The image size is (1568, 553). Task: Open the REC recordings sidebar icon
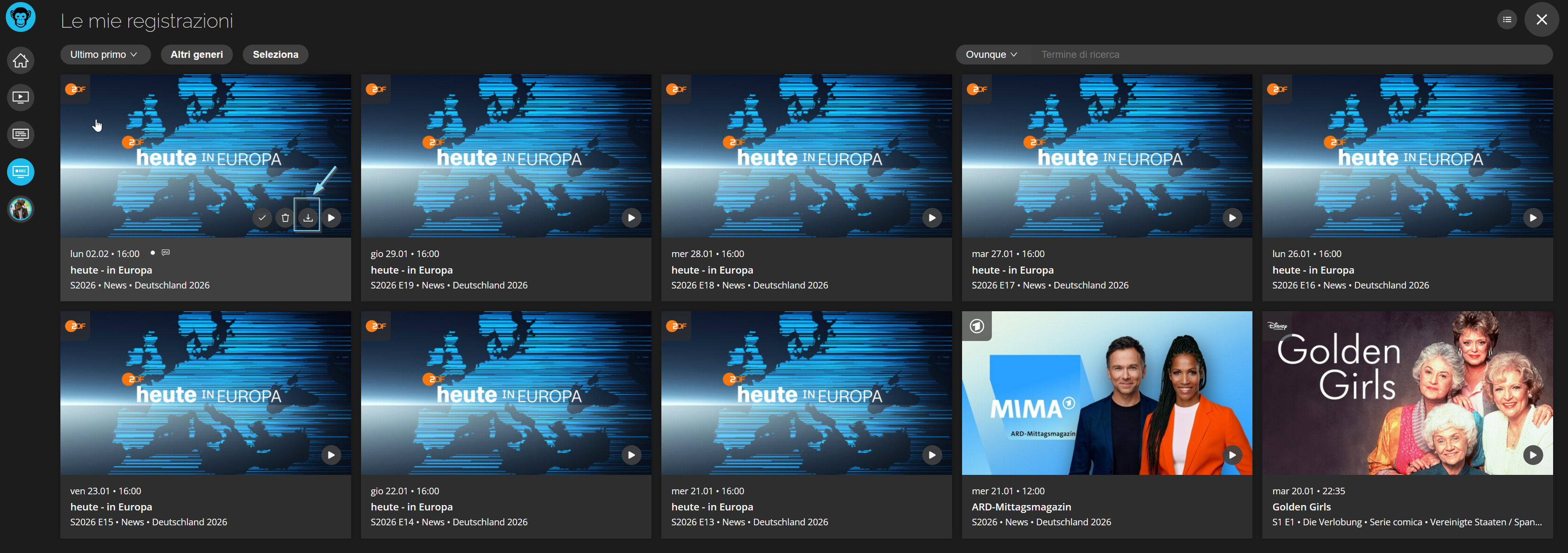21,172
